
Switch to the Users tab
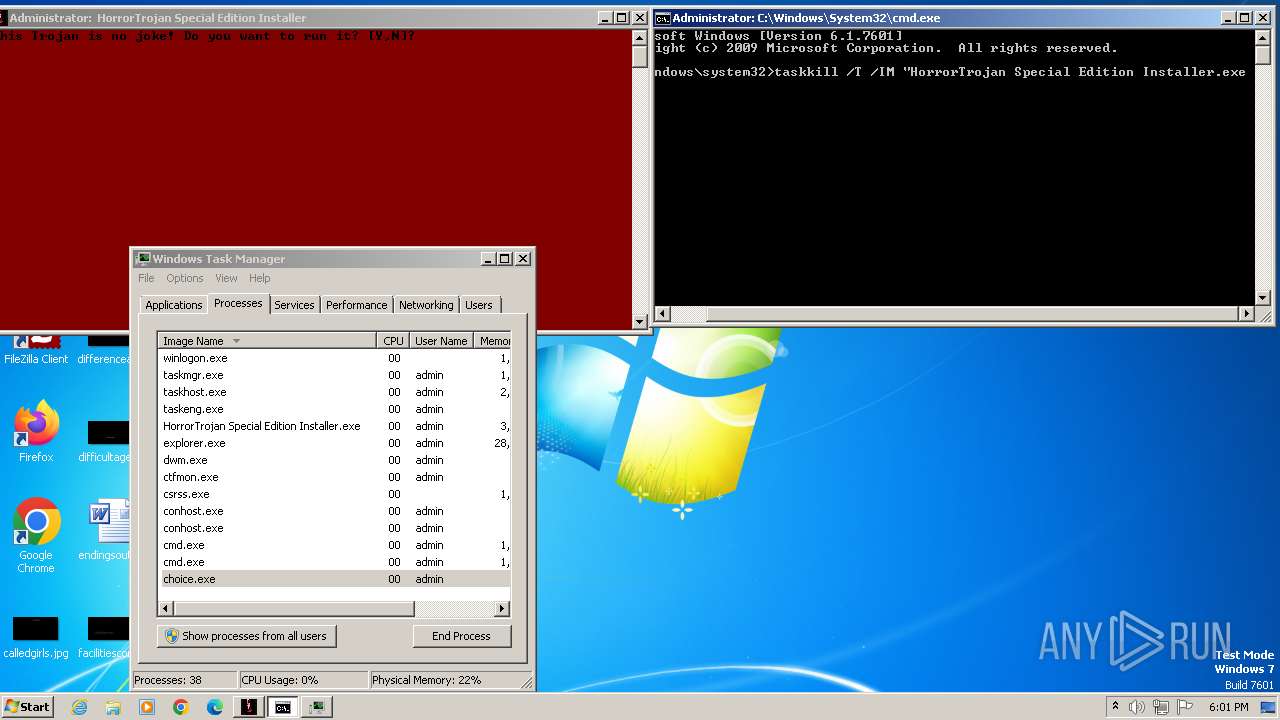click(x=479, y=305)
